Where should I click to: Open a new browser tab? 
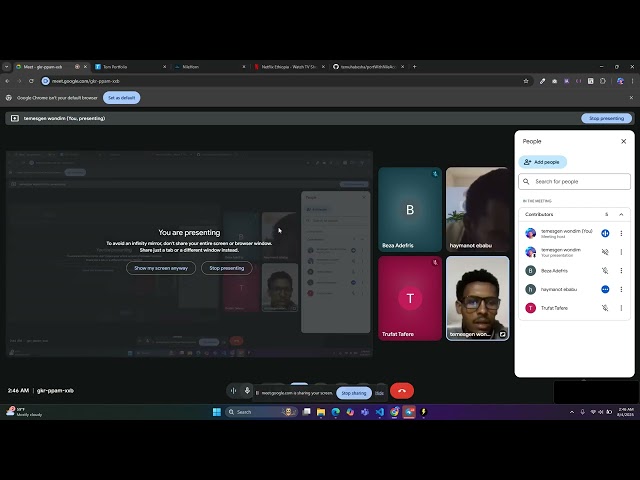(414, 67)
